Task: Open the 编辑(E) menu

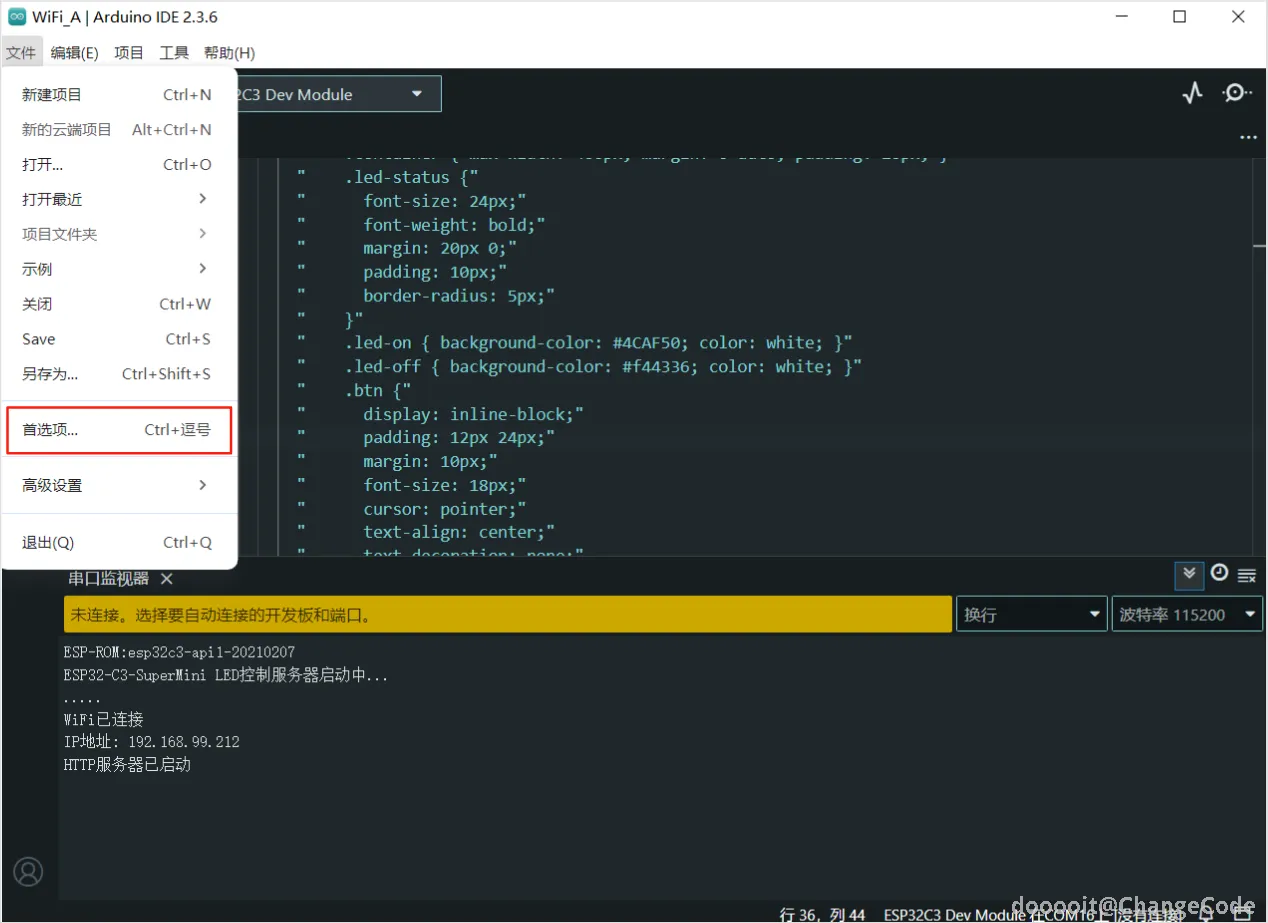Action: click(x=75, y=53)
